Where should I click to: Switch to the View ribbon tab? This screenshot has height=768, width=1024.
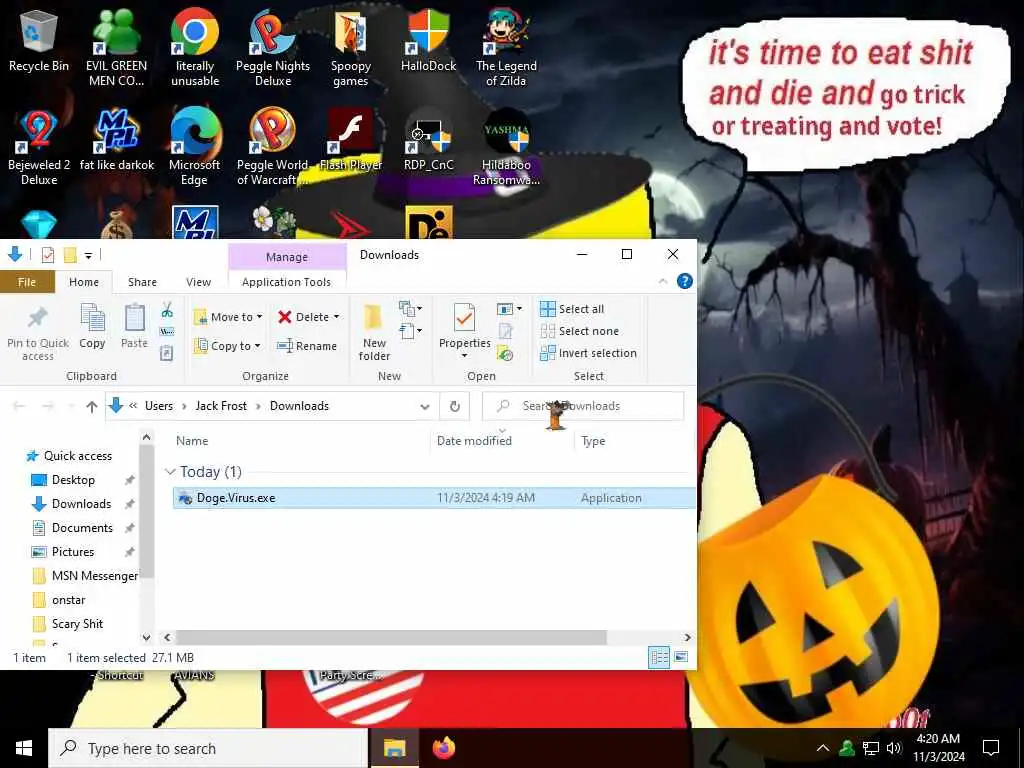click(199, 282)
